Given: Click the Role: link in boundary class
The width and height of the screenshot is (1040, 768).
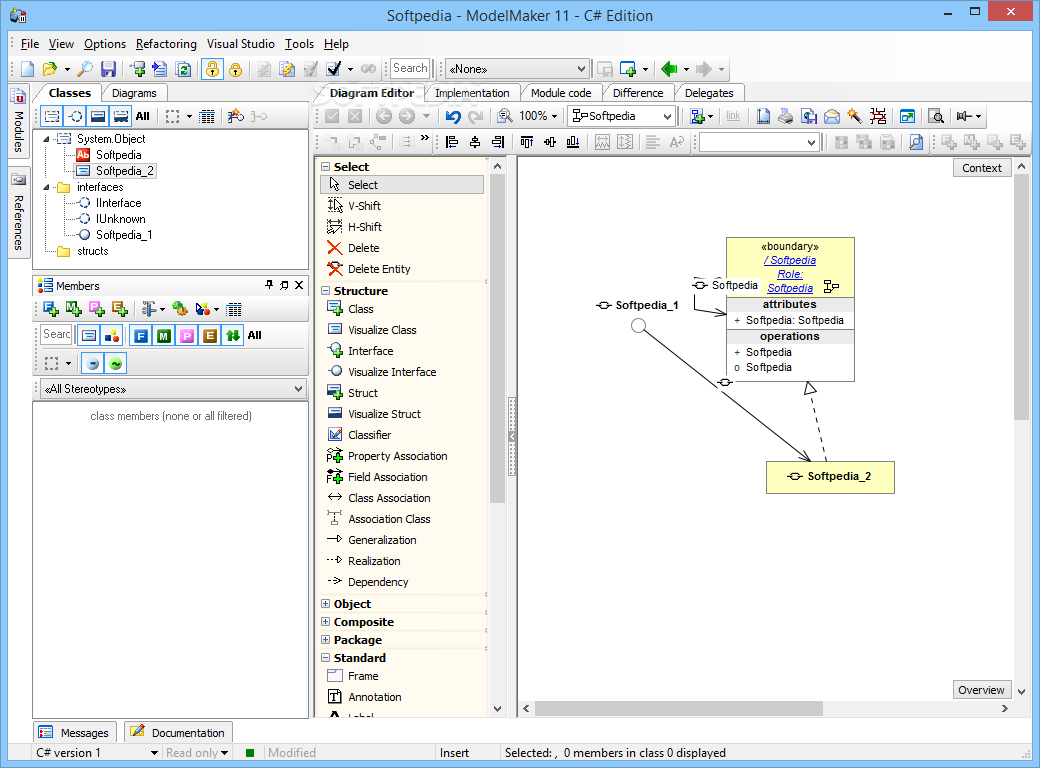Looking at the screenshot, I should coord(790,275).
